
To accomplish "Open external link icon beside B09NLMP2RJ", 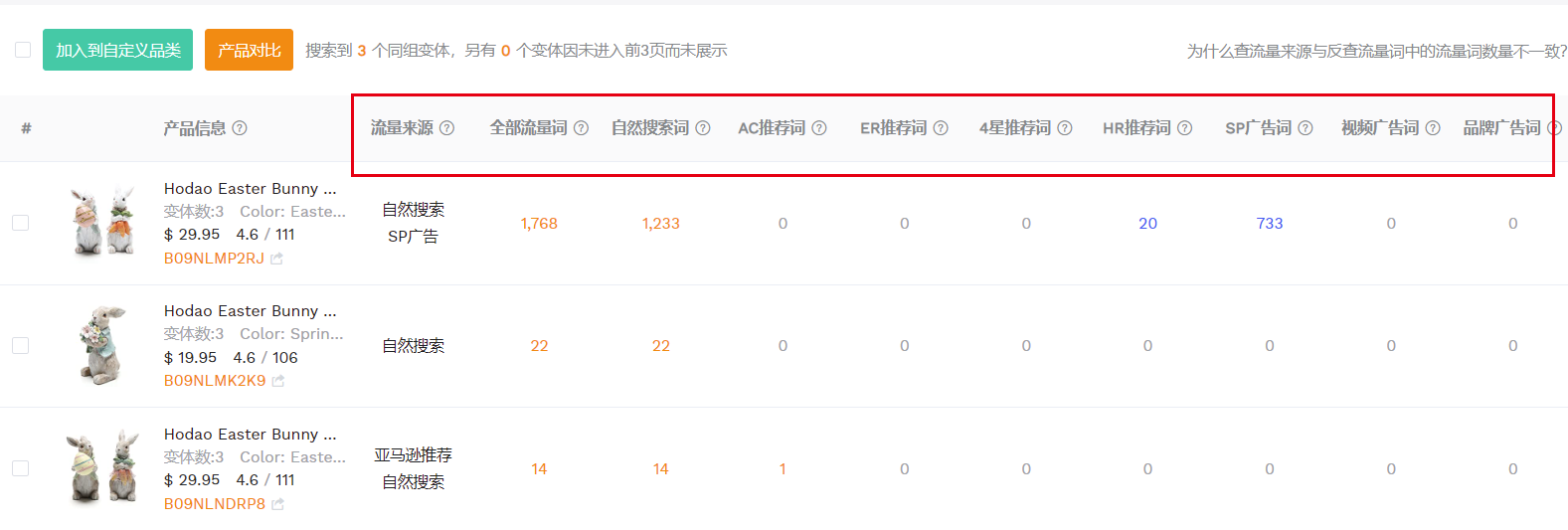I will [276, 259].
